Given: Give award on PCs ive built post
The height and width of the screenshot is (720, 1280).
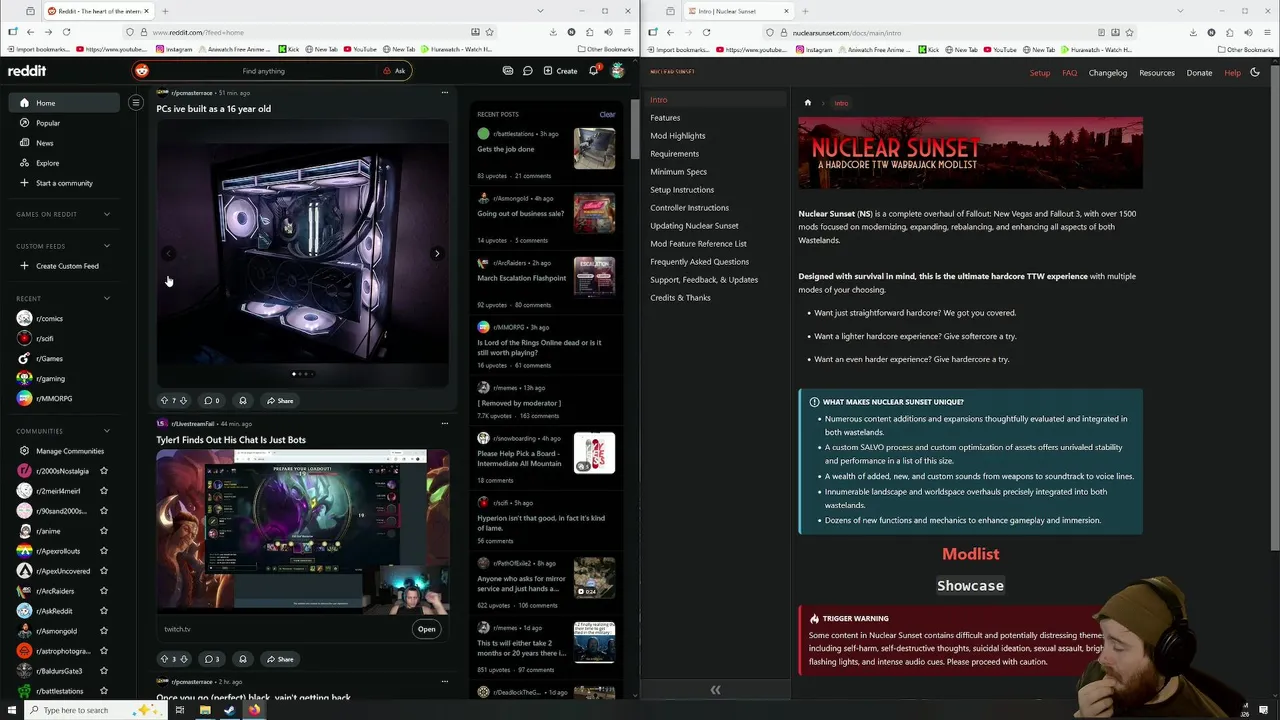Looking at the screenshot, I should [x=242, y=401].
